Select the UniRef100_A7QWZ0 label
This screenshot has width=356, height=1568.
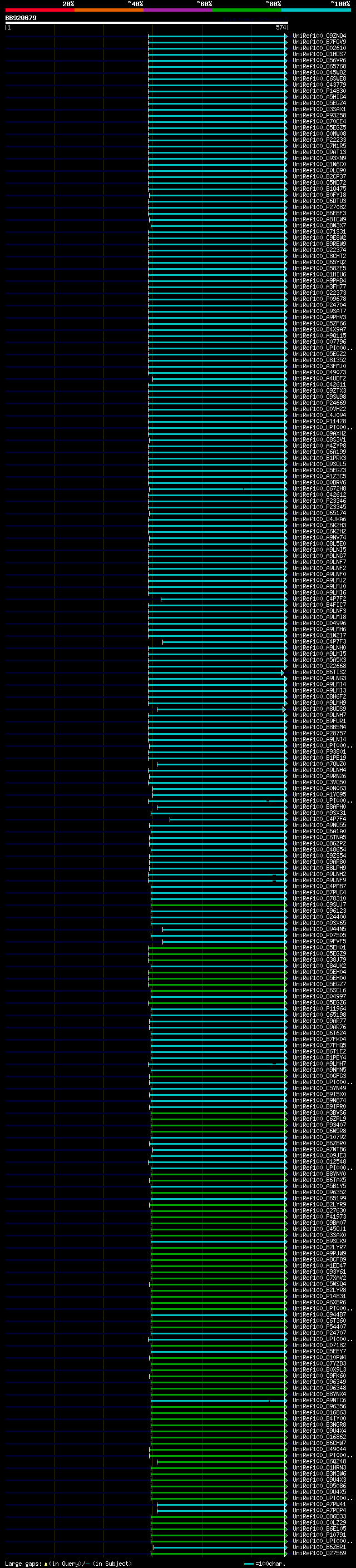tap(319, 763)
